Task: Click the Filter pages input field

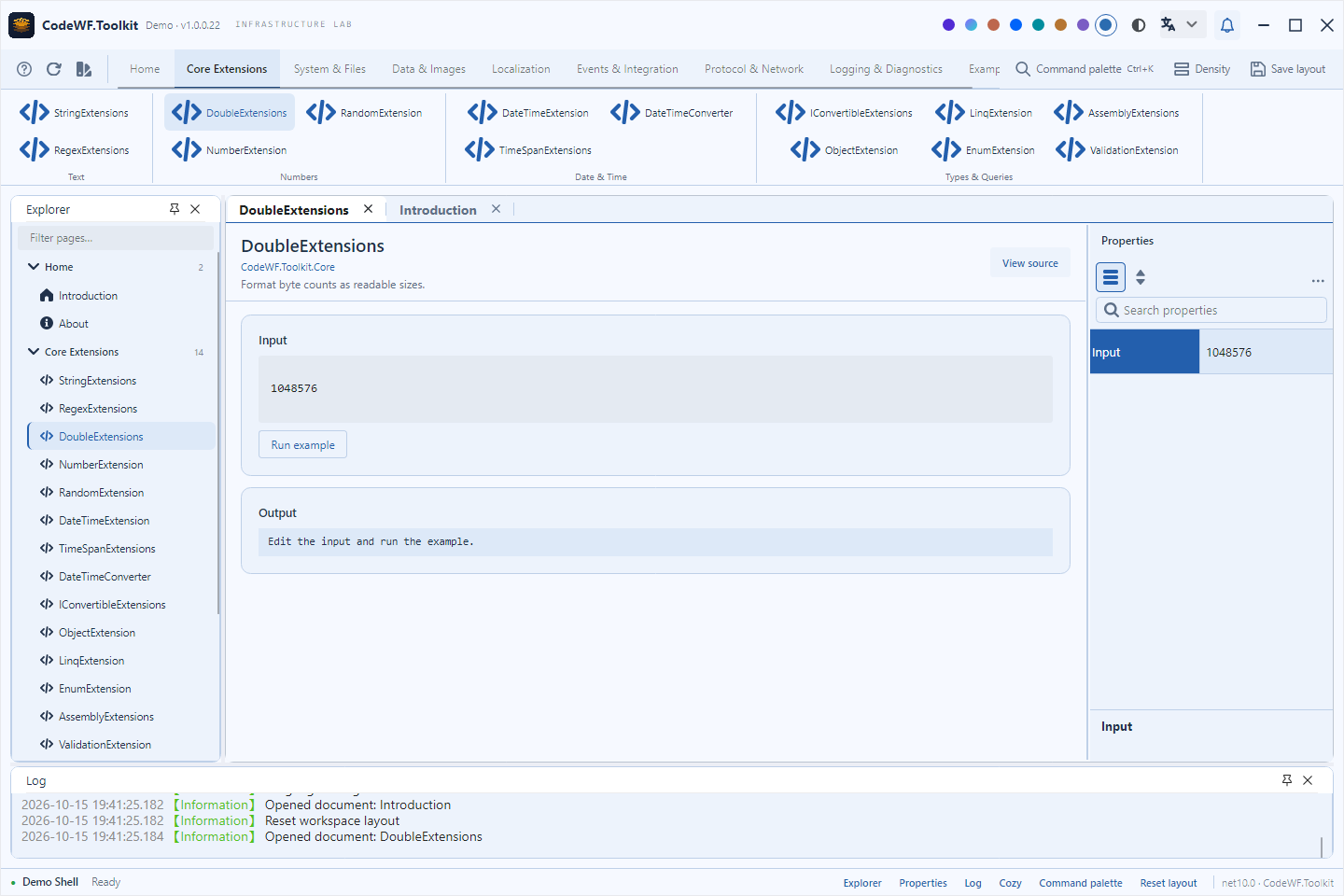Action: click(116, 238)
